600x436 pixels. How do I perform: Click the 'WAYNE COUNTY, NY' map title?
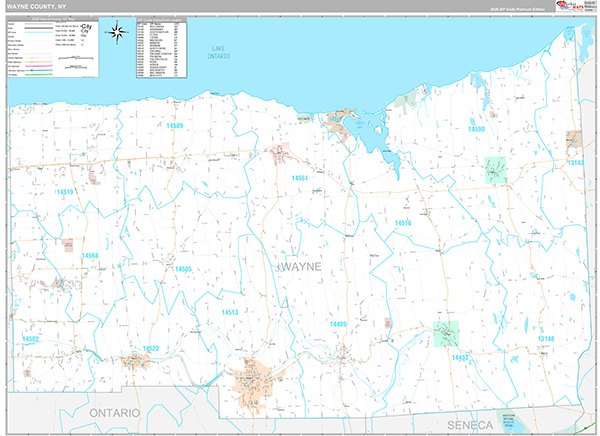pos(36,7)
